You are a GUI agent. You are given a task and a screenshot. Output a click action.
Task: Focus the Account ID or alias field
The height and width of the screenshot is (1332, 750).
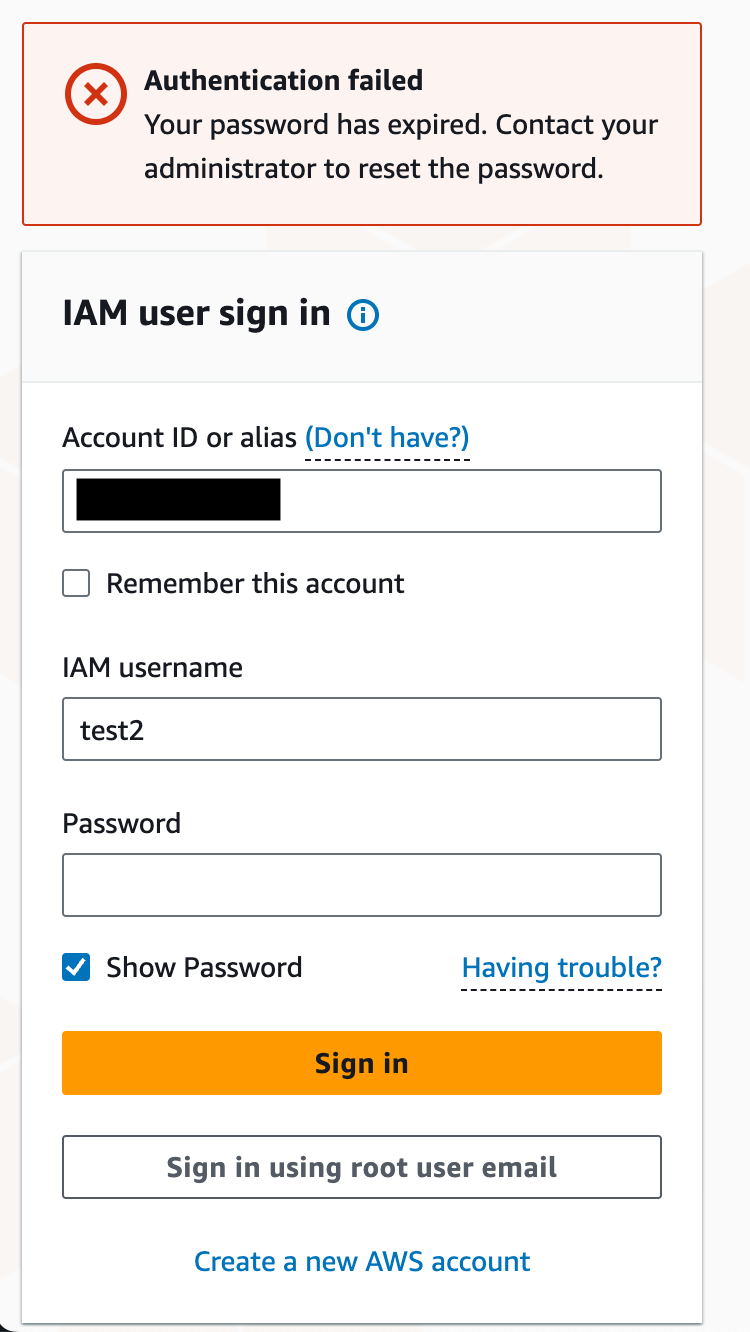[362, 500]
